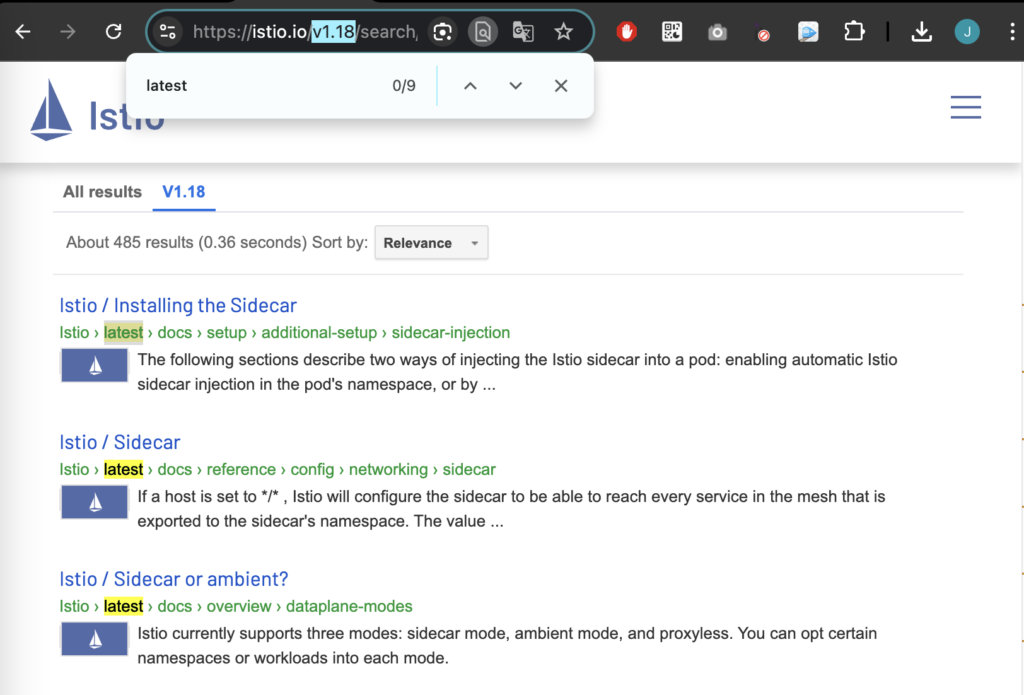Viewport: 1024px width, 695px height.
Task: Show browser downloads
Action: (921, 31)
